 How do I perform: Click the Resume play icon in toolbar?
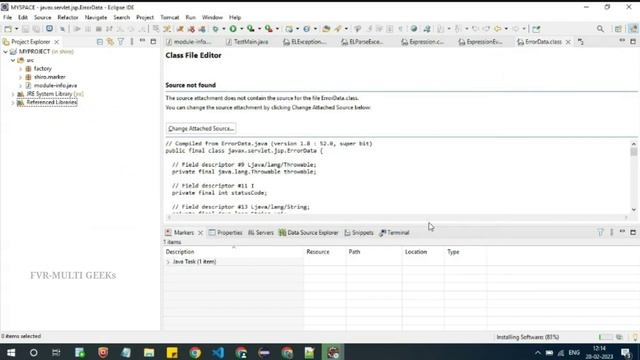point(77,29)
